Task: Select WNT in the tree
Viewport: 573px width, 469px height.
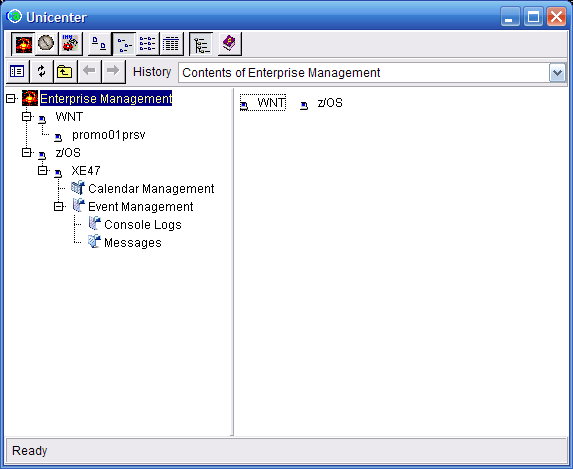Action: tap(69, 117)
